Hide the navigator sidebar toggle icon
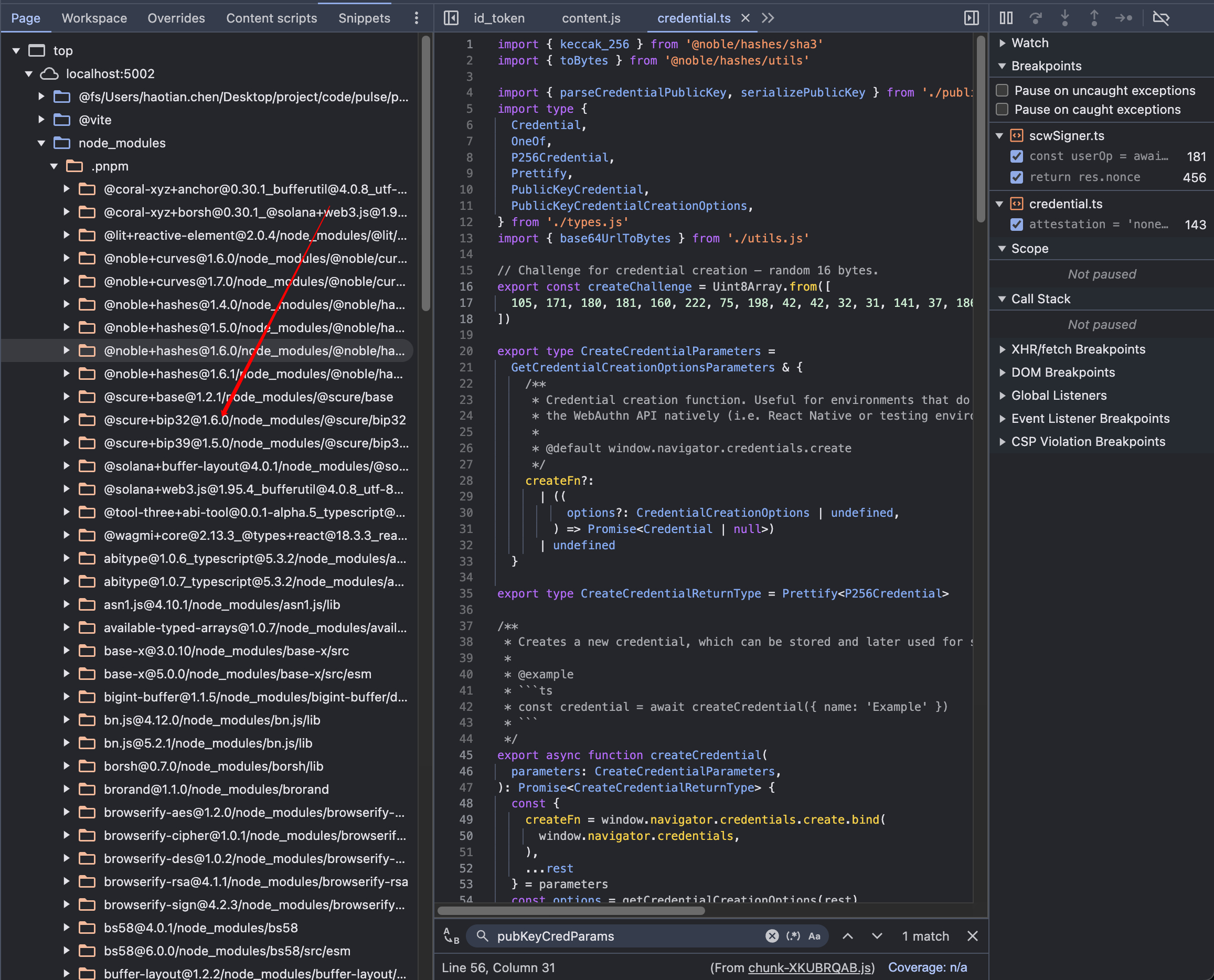 coord(451,18)
